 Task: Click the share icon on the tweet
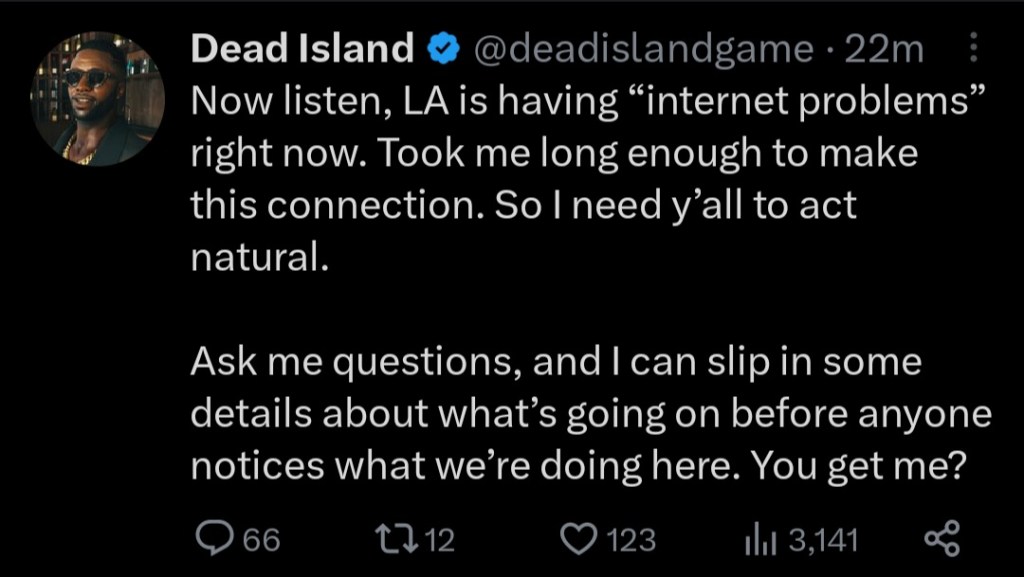click(941, 540)
